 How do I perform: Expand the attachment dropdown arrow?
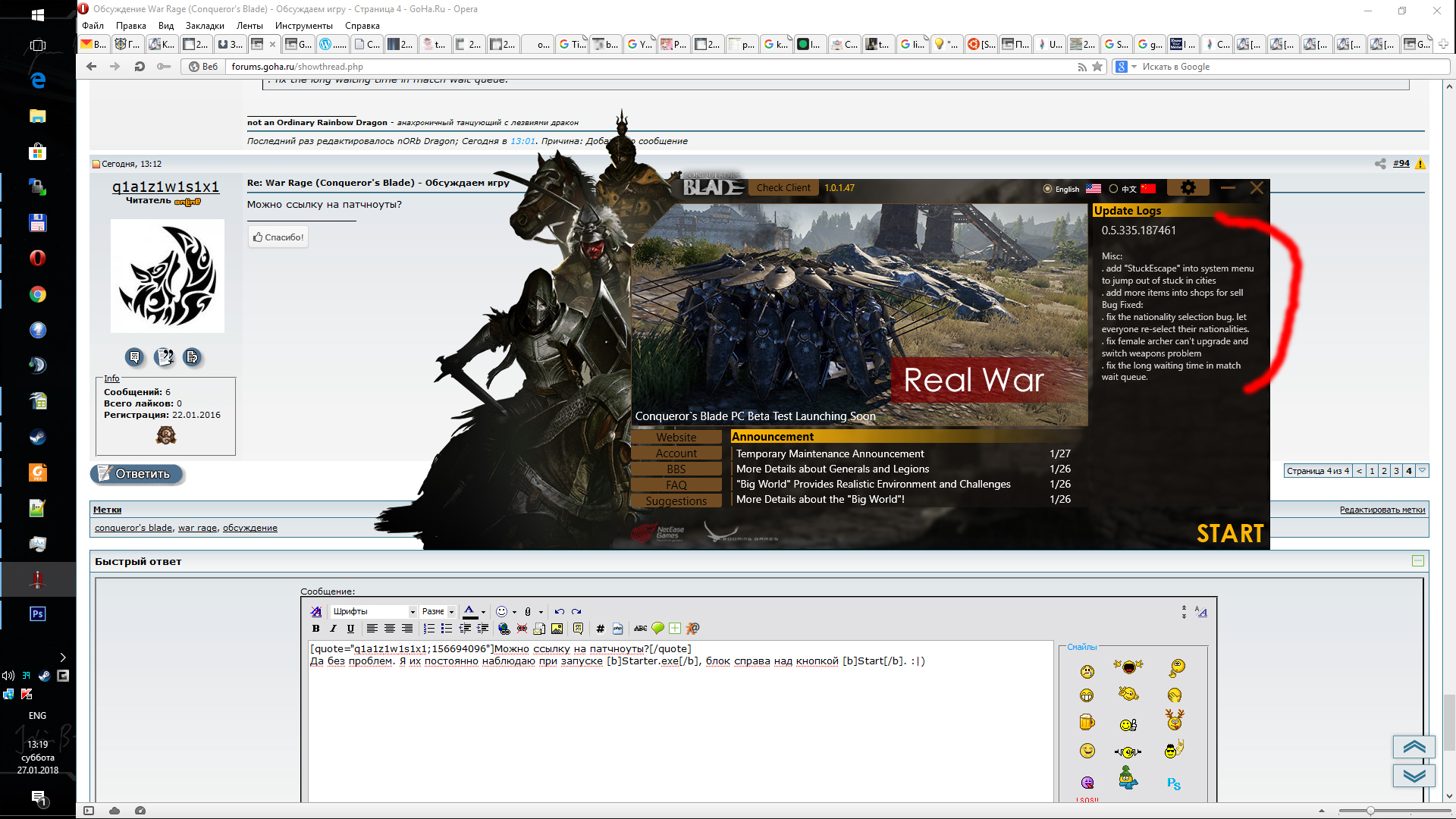(541, 612)
